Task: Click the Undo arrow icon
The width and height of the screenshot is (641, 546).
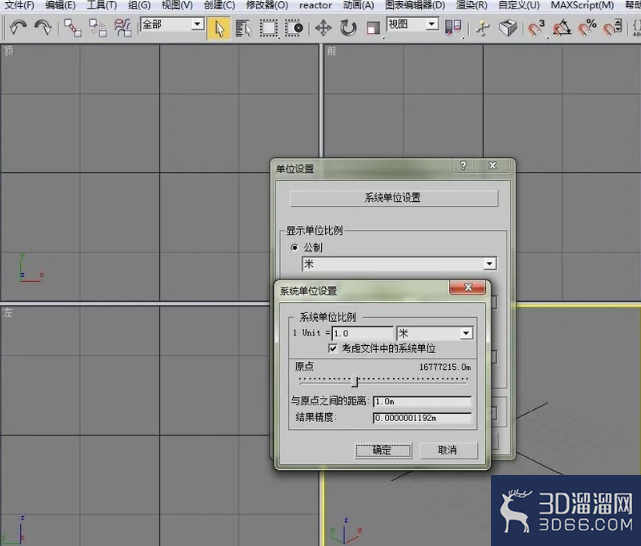Action: point(18,28)
